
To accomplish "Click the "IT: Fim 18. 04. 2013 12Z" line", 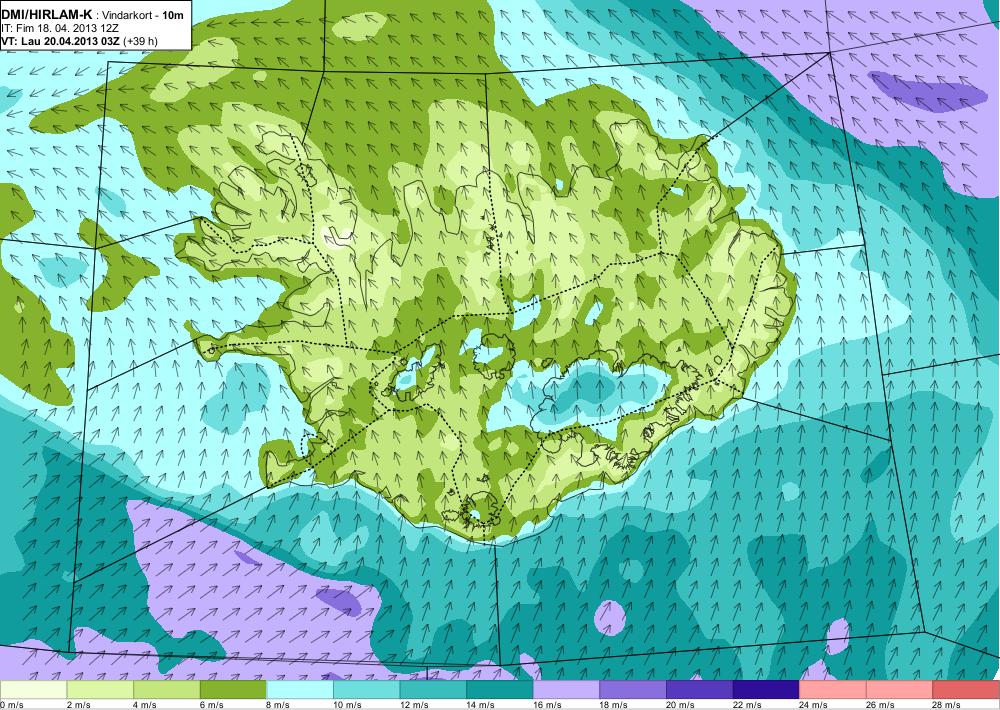I will pos(60,28).
